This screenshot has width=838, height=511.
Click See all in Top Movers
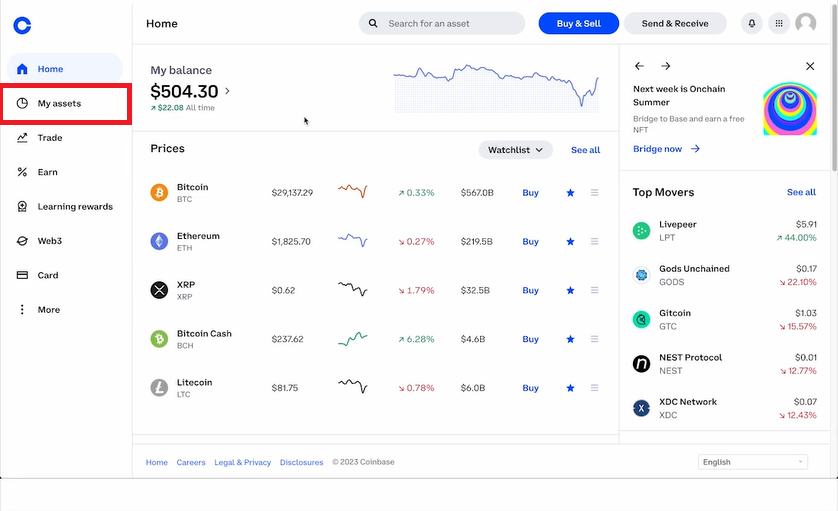pyautogui.click(x=801, y=192)
